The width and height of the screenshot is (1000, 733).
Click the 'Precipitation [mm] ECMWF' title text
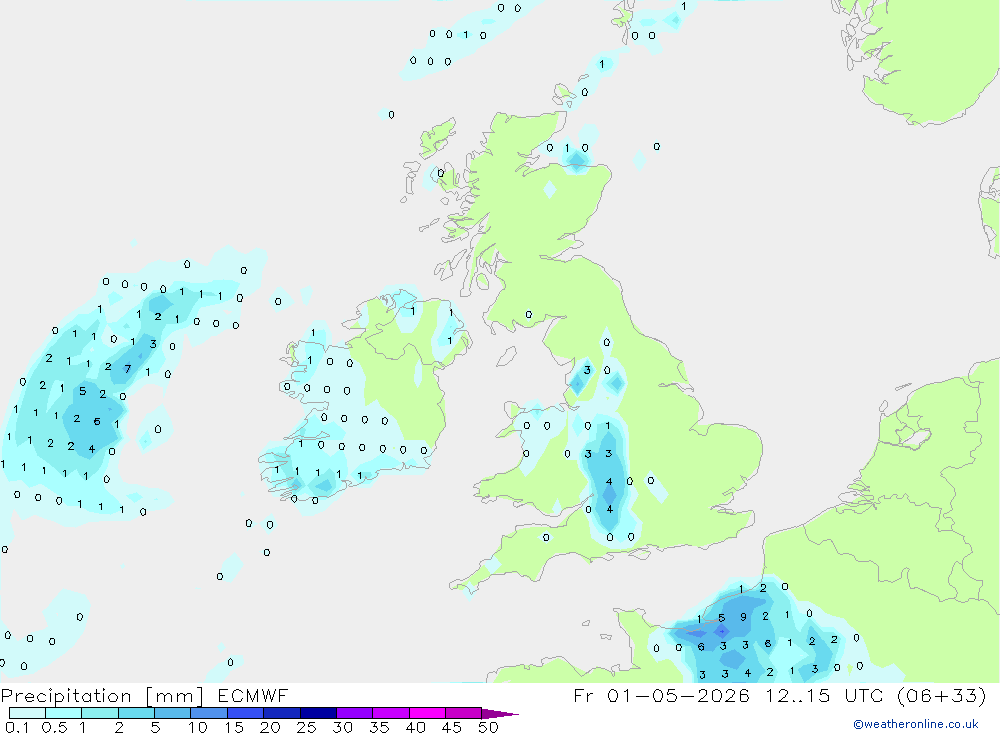(x=145, y=696)
